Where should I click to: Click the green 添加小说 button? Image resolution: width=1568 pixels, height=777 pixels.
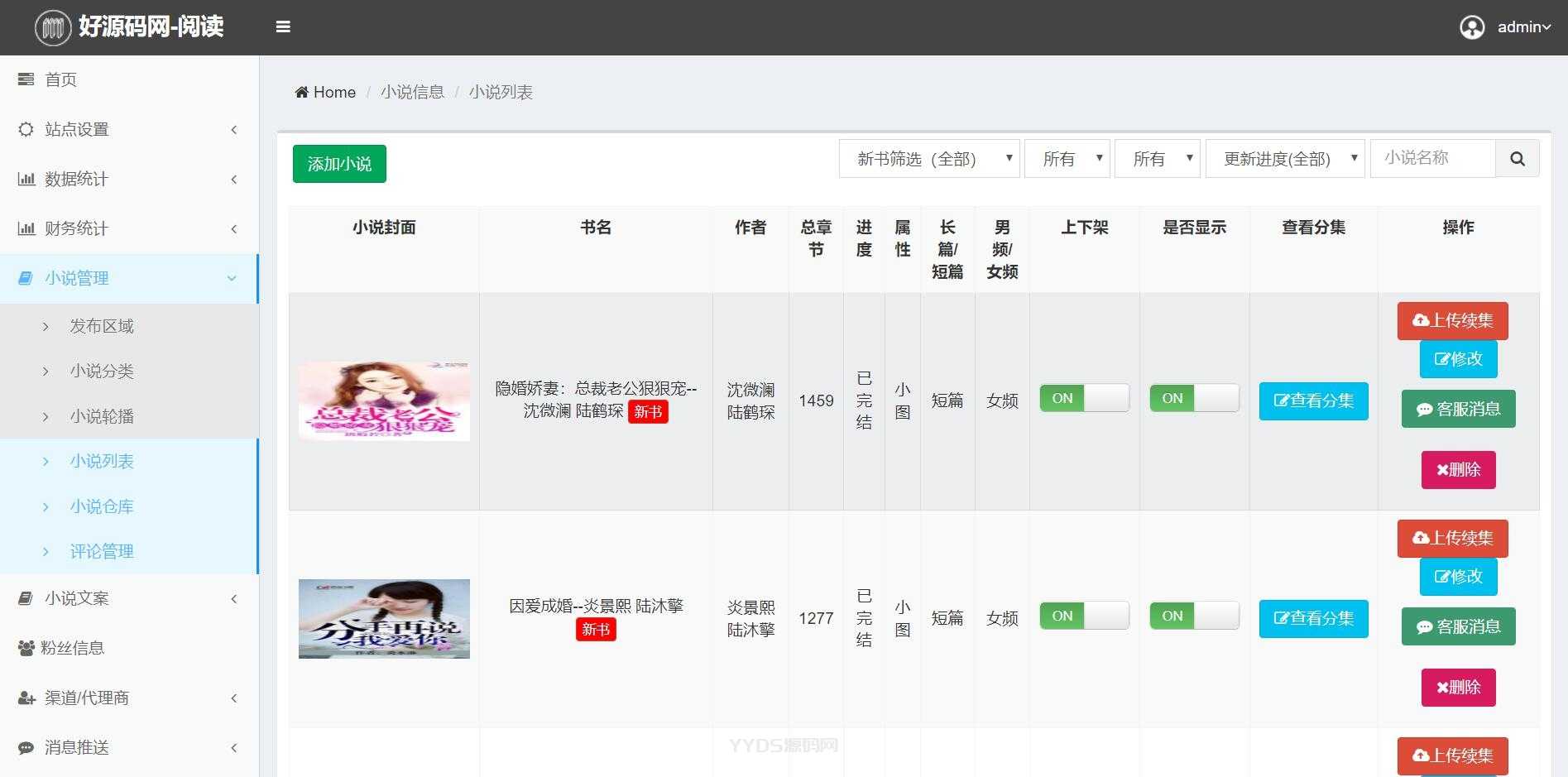pyautogui.click(x=339, y=164)
